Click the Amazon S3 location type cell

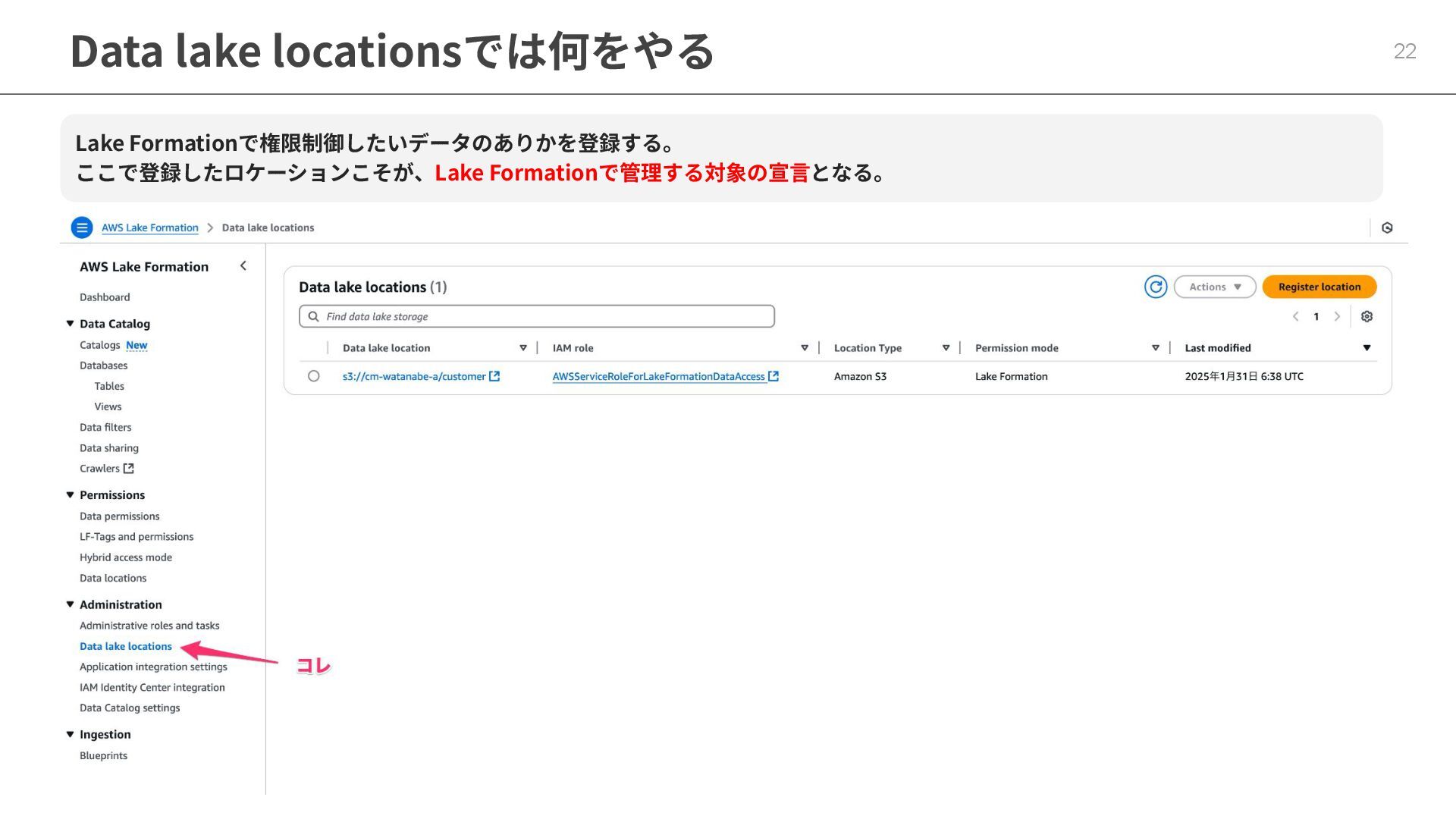click(860, 376)
